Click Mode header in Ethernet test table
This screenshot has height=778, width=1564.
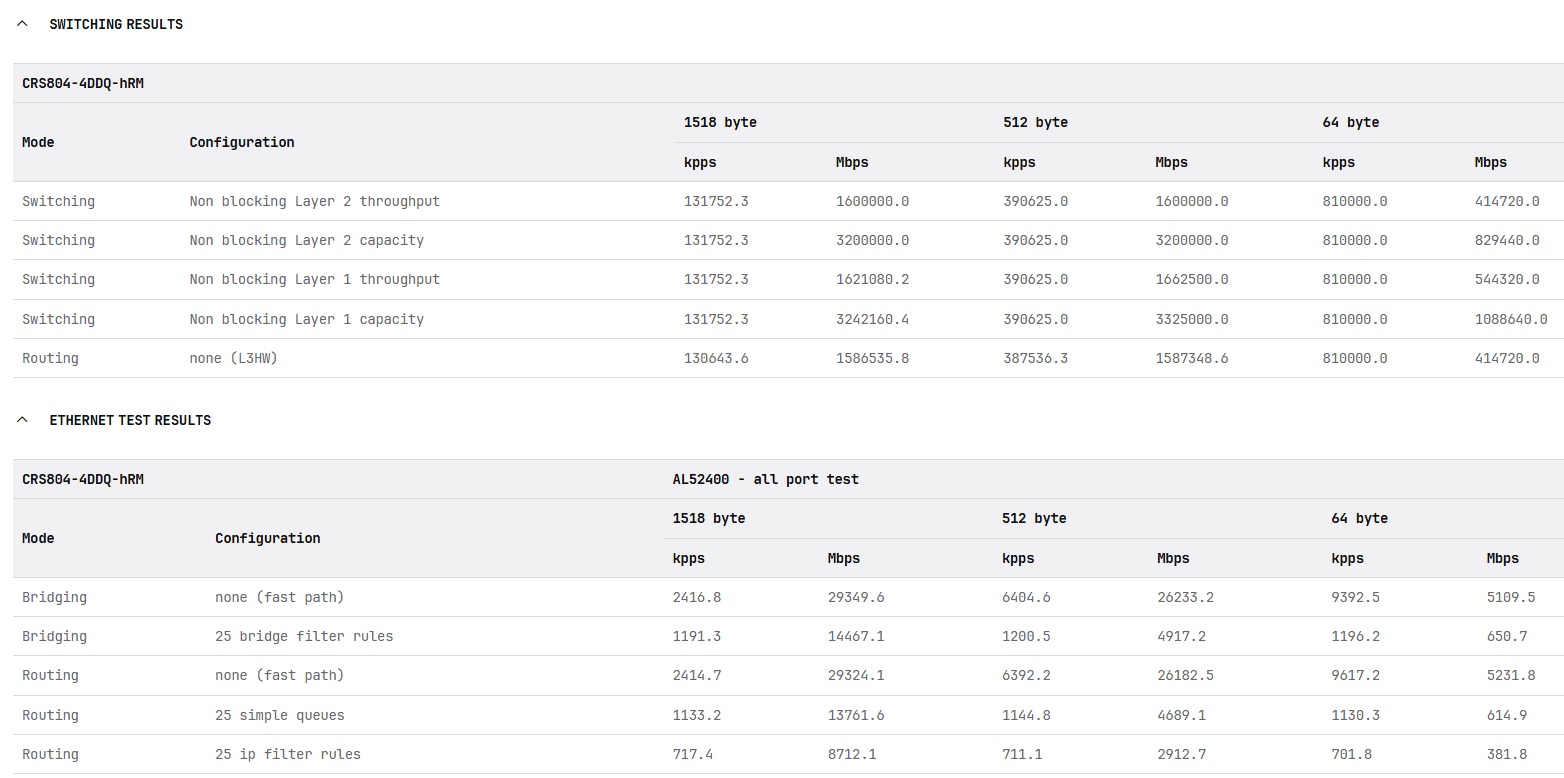click(38, 538)
